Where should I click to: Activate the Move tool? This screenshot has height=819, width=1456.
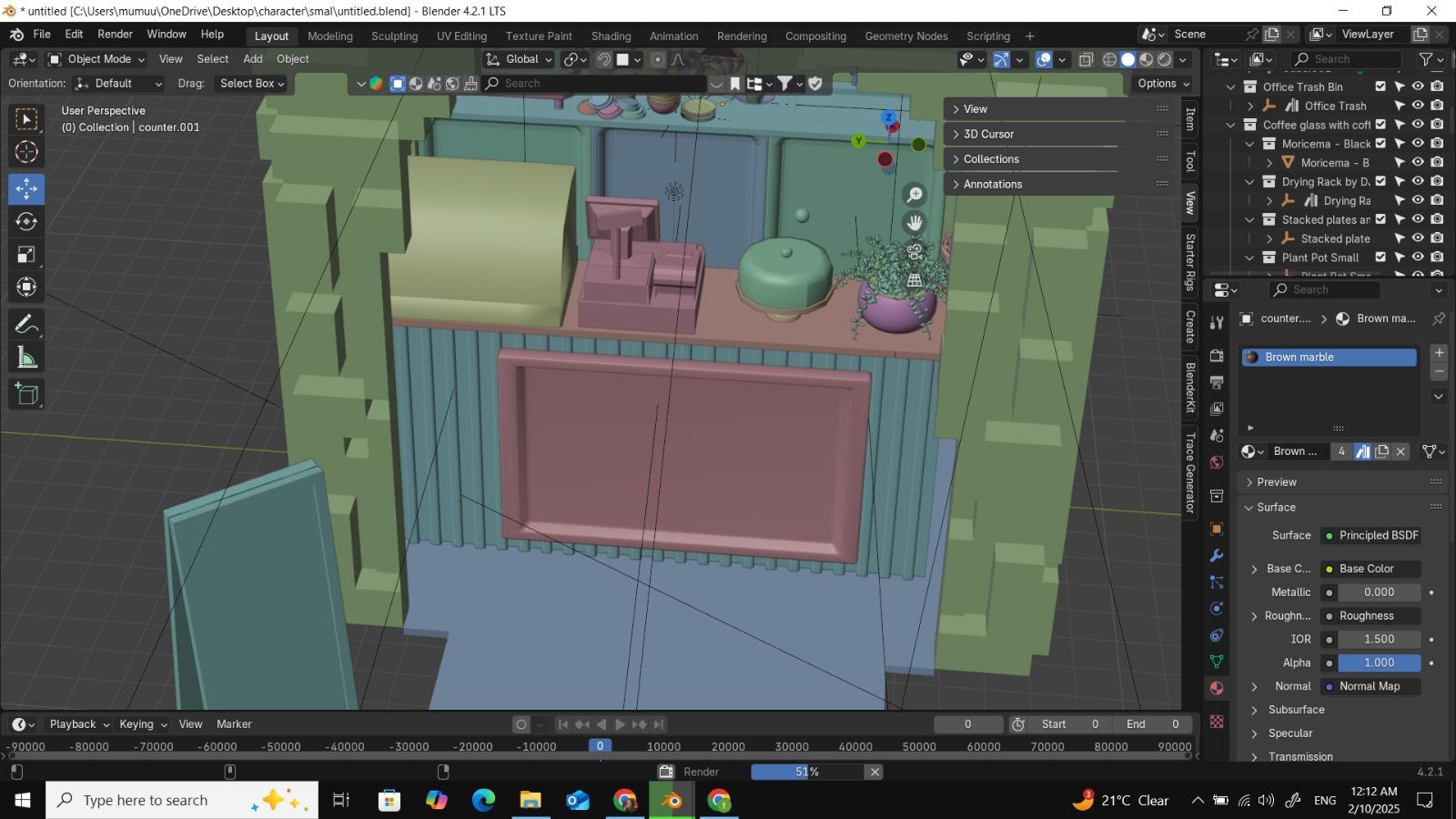(26, 188)
